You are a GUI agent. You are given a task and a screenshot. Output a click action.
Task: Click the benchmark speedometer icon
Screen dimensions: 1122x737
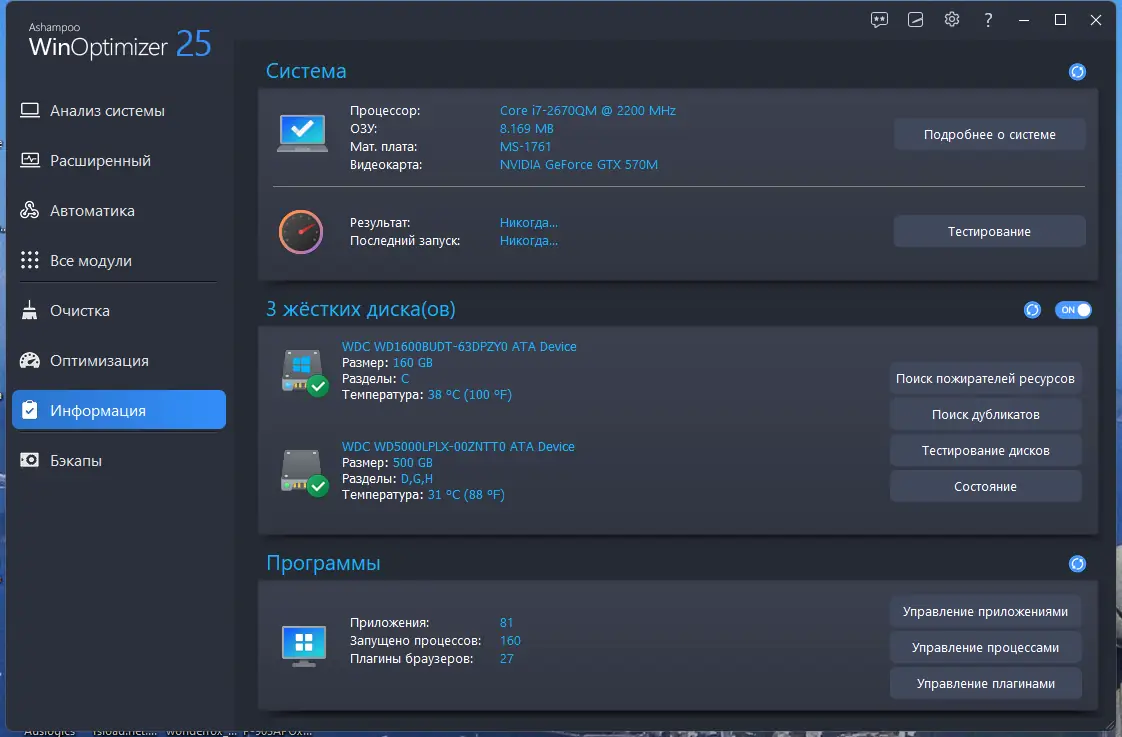(x=301, y=232)
